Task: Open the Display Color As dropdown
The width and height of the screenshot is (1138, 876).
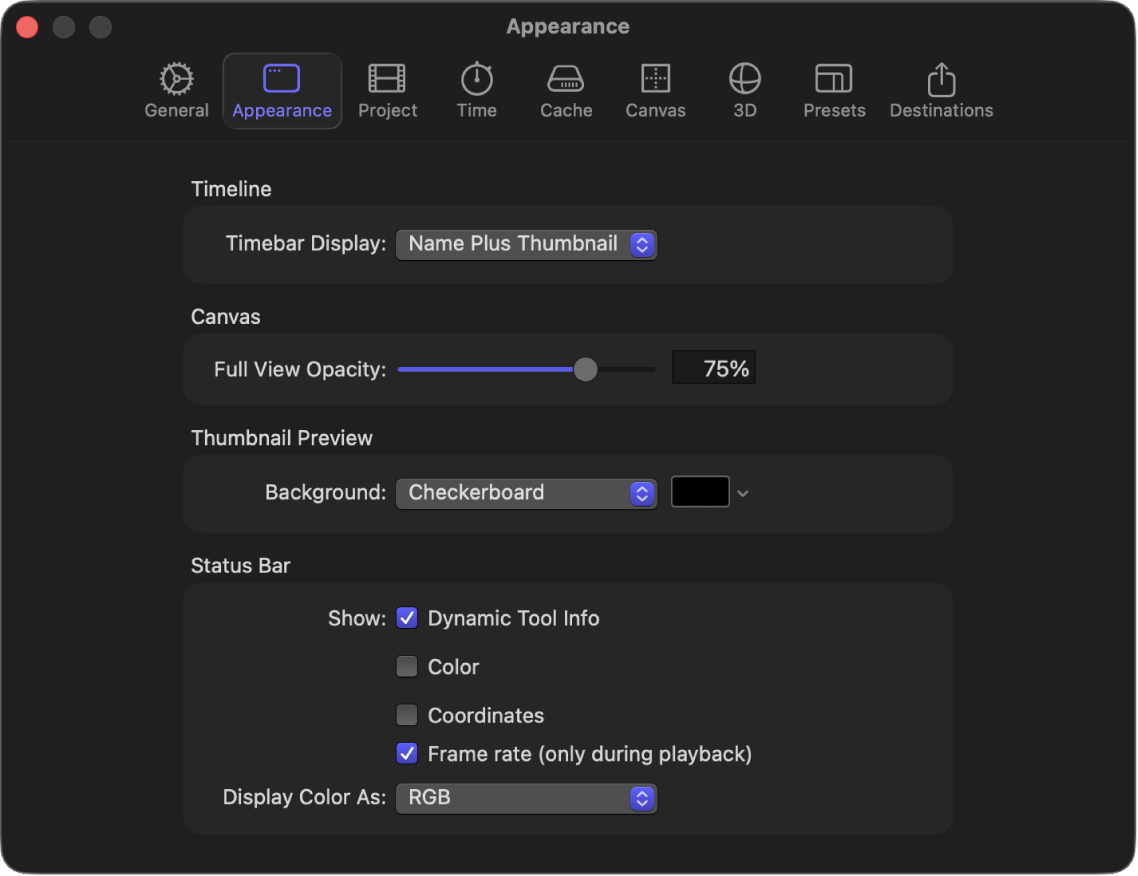Action: pyautogui.click(x=526, y=798)
